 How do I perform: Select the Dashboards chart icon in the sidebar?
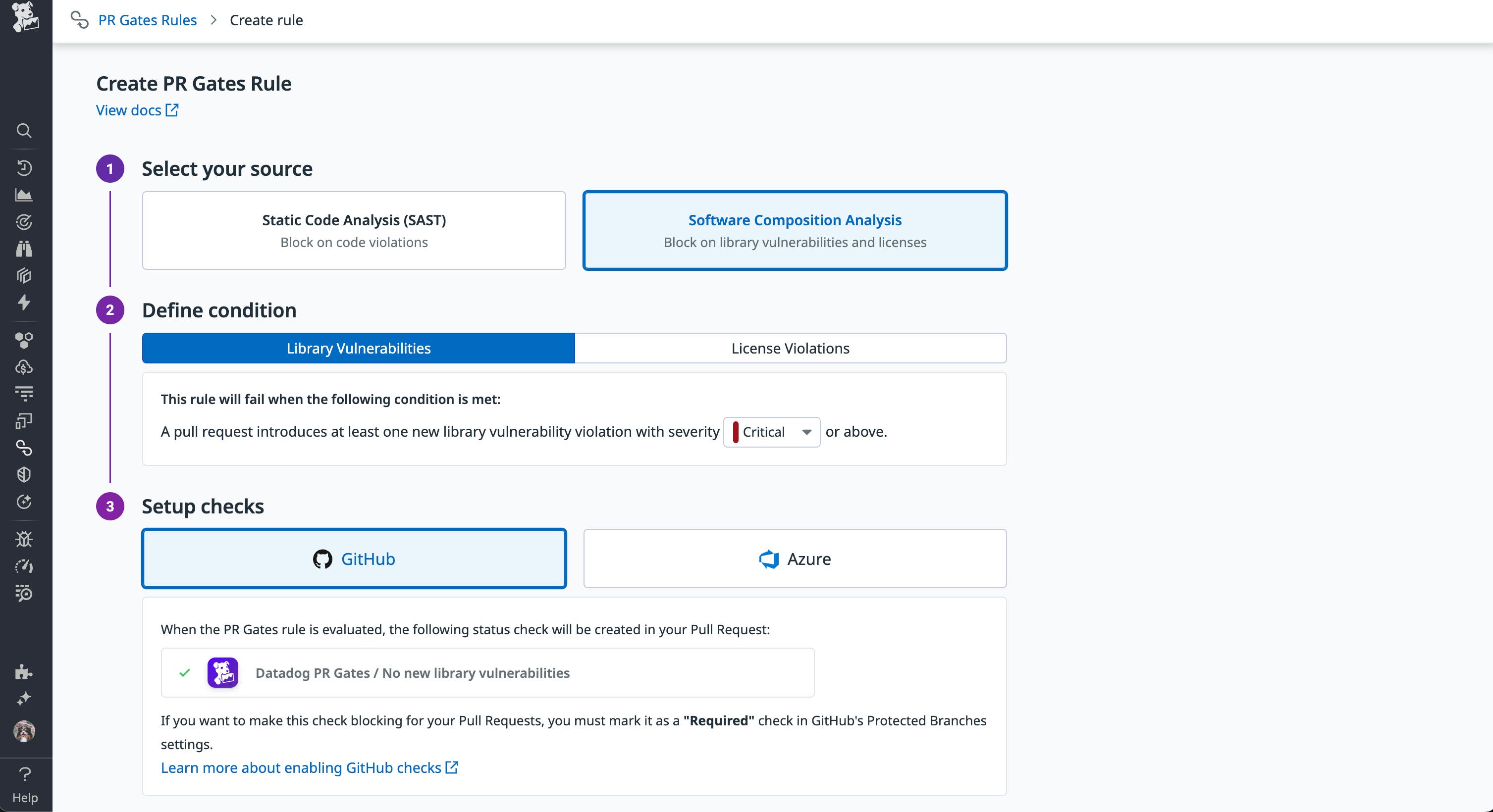tap(24, 195)
